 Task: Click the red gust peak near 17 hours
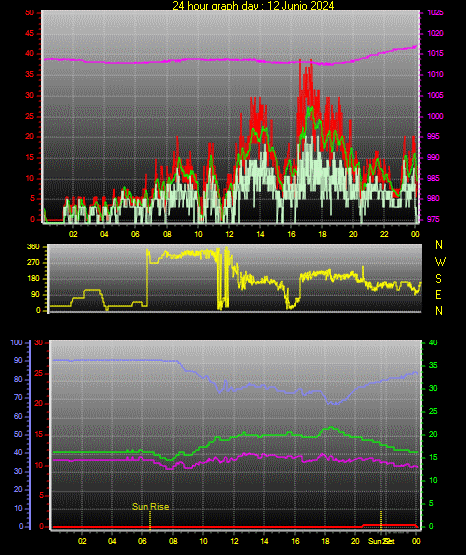coord(300,62)
